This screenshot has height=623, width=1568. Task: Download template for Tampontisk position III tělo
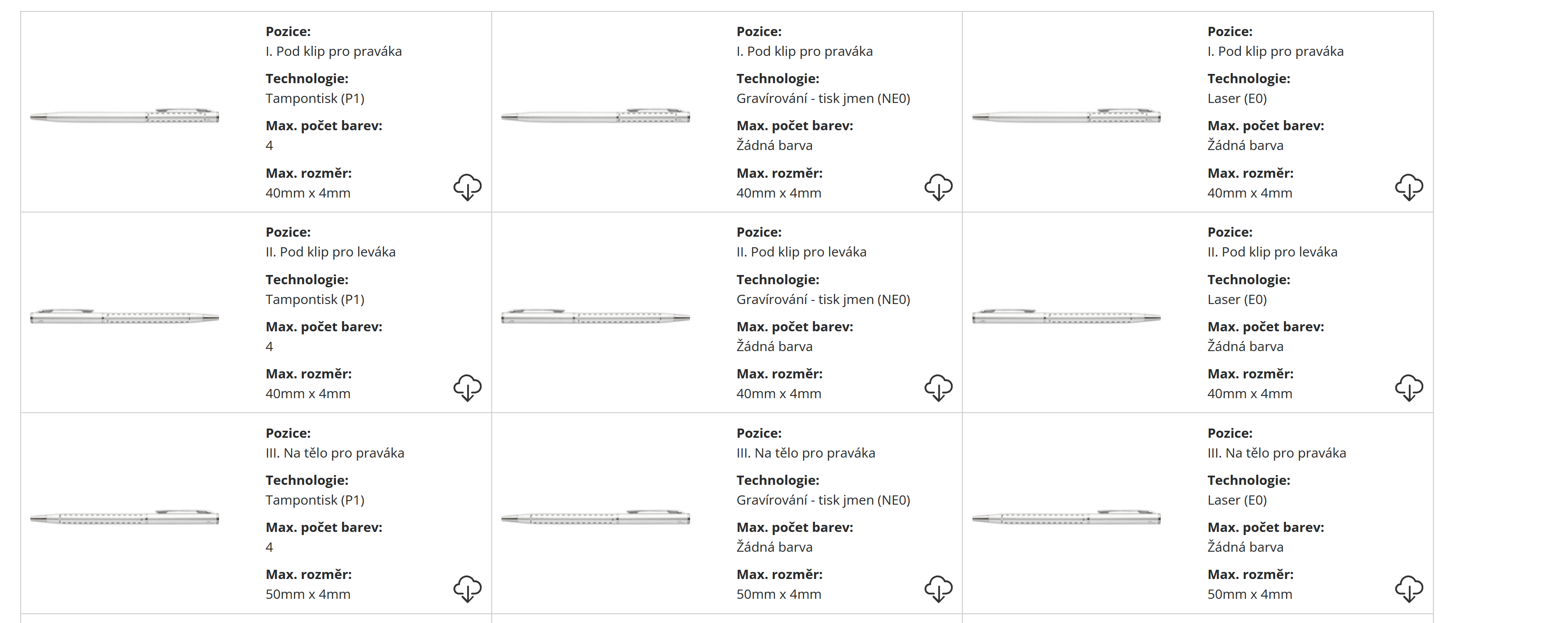point(467,588)
